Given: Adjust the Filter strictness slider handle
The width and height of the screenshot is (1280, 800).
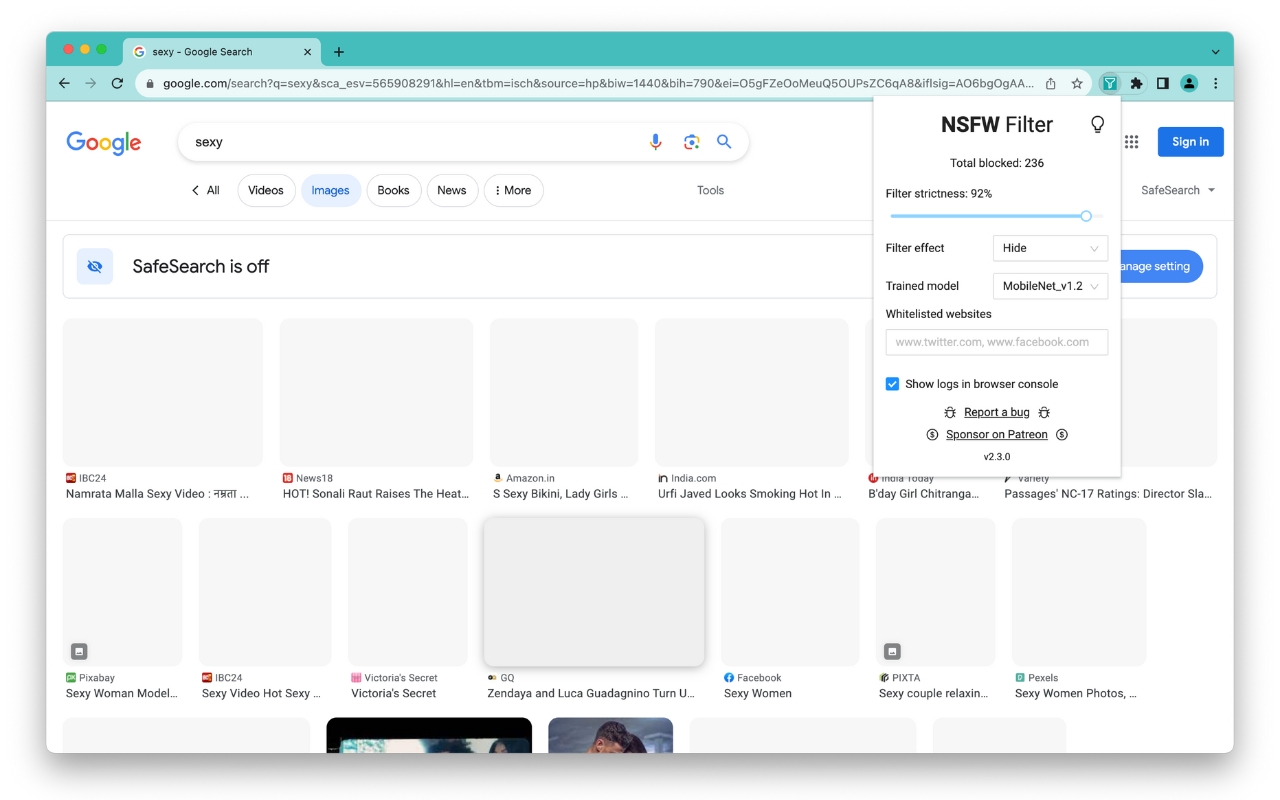Looking at the screenshot, I should tap(1086, 216).
